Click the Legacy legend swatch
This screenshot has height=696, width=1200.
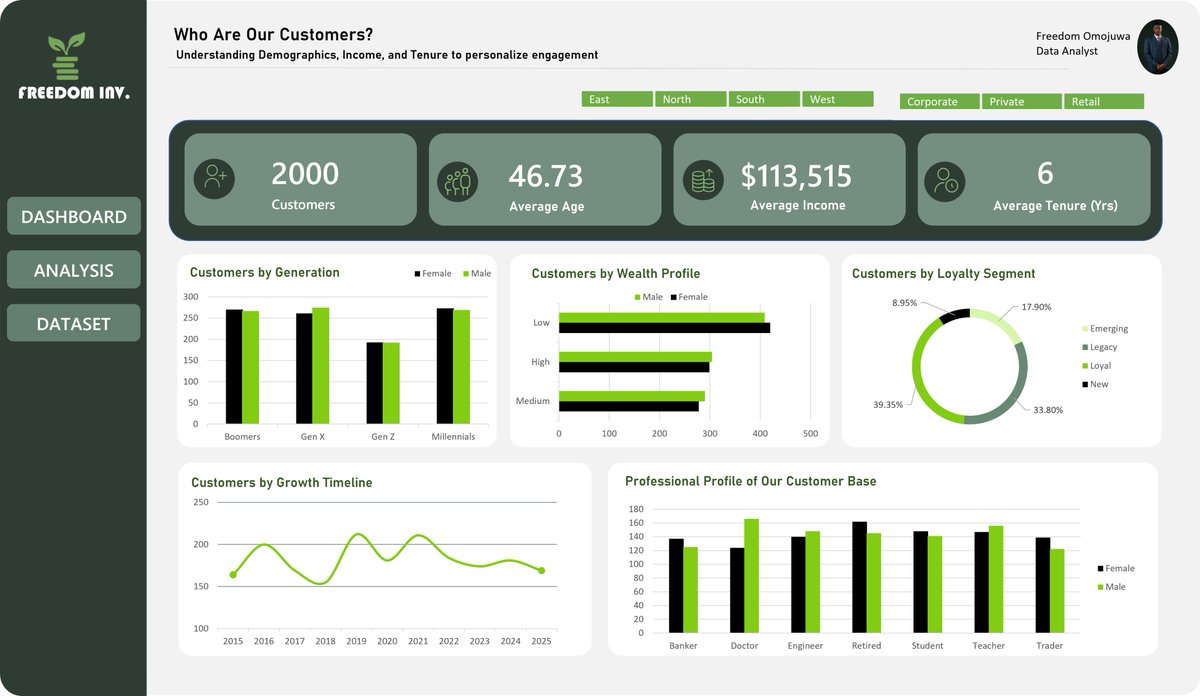[x=1085, y=347]
